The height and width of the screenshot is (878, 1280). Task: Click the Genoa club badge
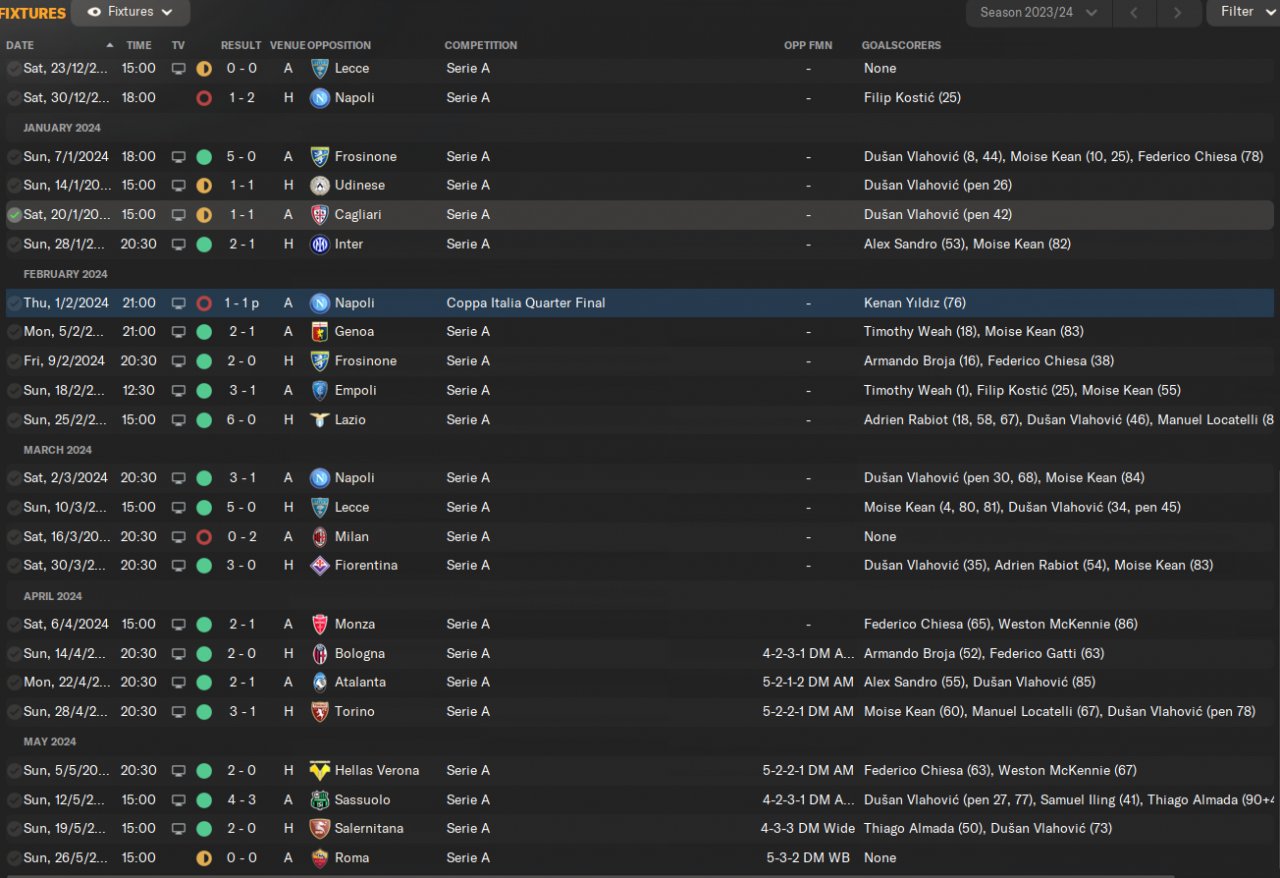320,331
